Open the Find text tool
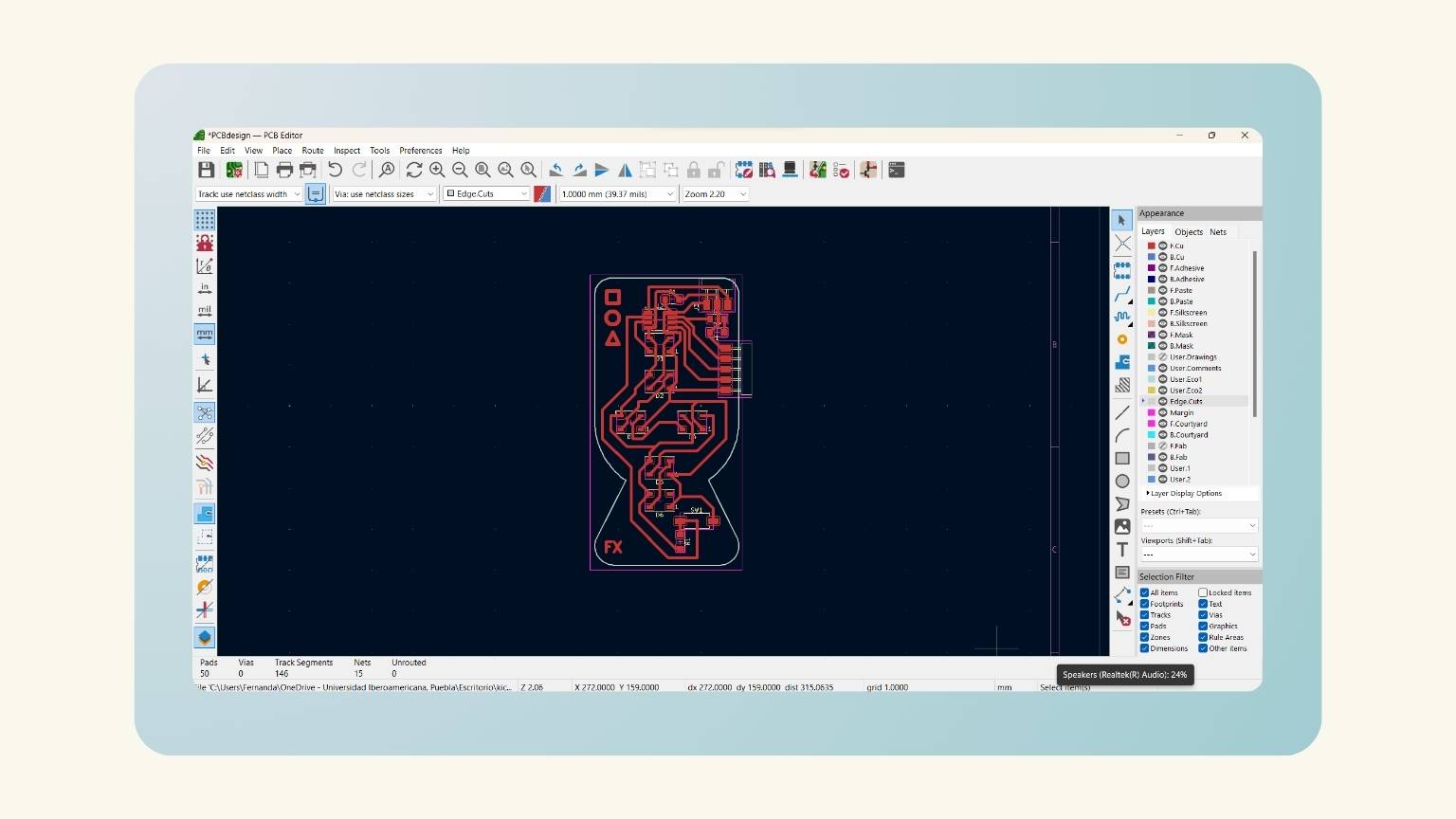The width and height of the screenshot is (1456, 819). pyautogui.click(x=387, y=170)
